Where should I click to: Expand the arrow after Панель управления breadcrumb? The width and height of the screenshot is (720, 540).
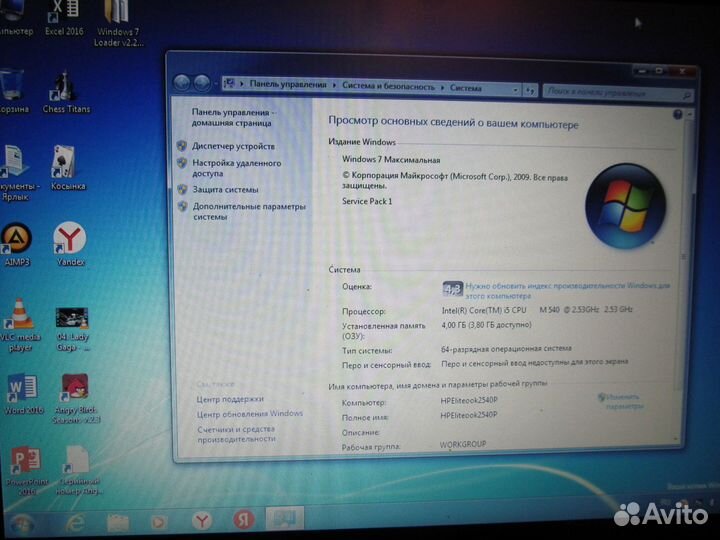(x=334, y=85)
